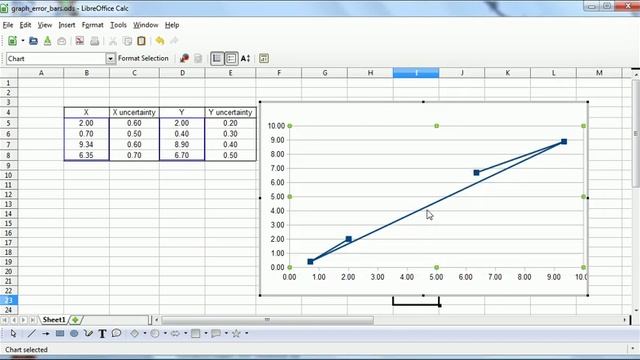Click cell containing 'X uncertainty'
Viewport: 640px width, 360px height.
[134, 112]
